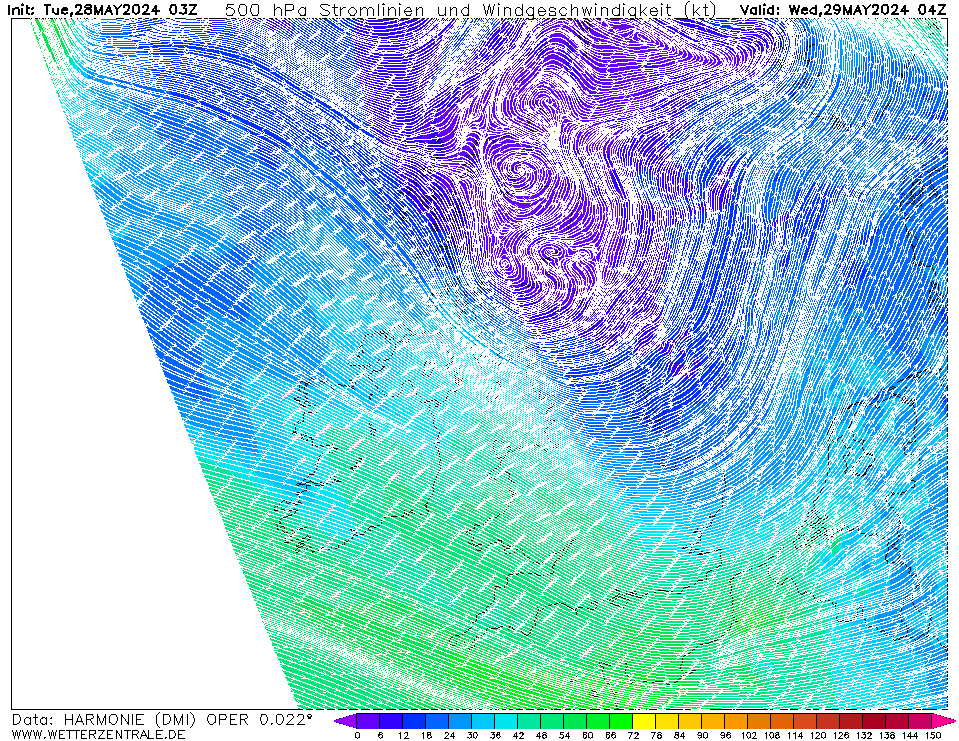Select the red legend swatch between 120 and 126
The image size is (959, 741).
829,721
